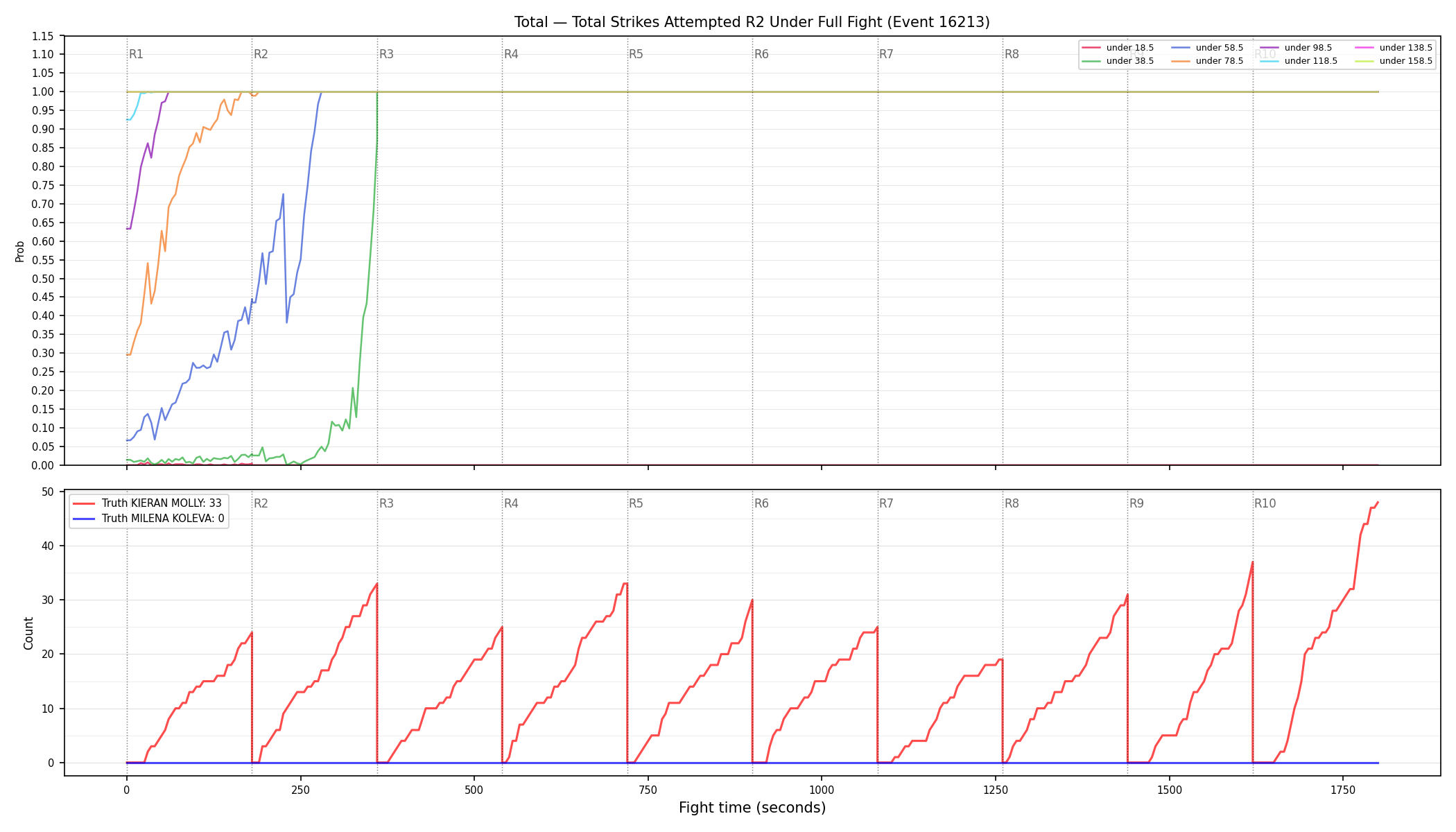Click the 30 tick on Count axis

48,600
